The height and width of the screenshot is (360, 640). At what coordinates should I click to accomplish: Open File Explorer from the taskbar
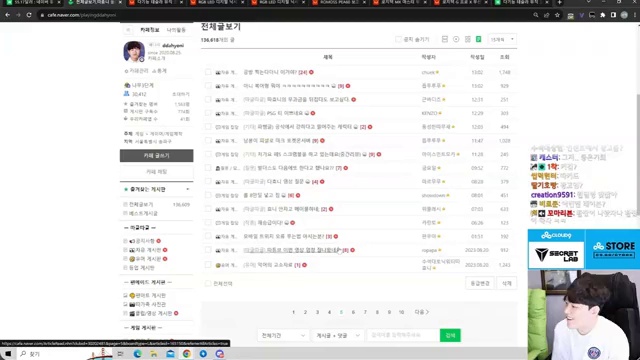coord(154,354)
